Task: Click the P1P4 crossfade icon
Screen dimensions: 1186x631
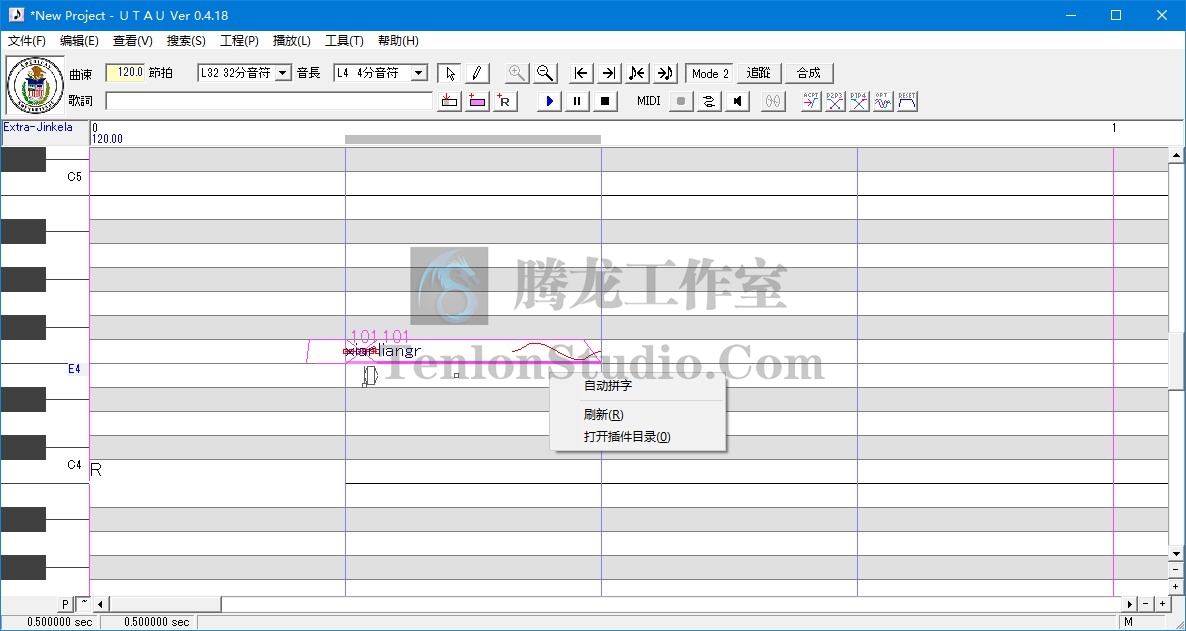Action: tap(858, 101)
